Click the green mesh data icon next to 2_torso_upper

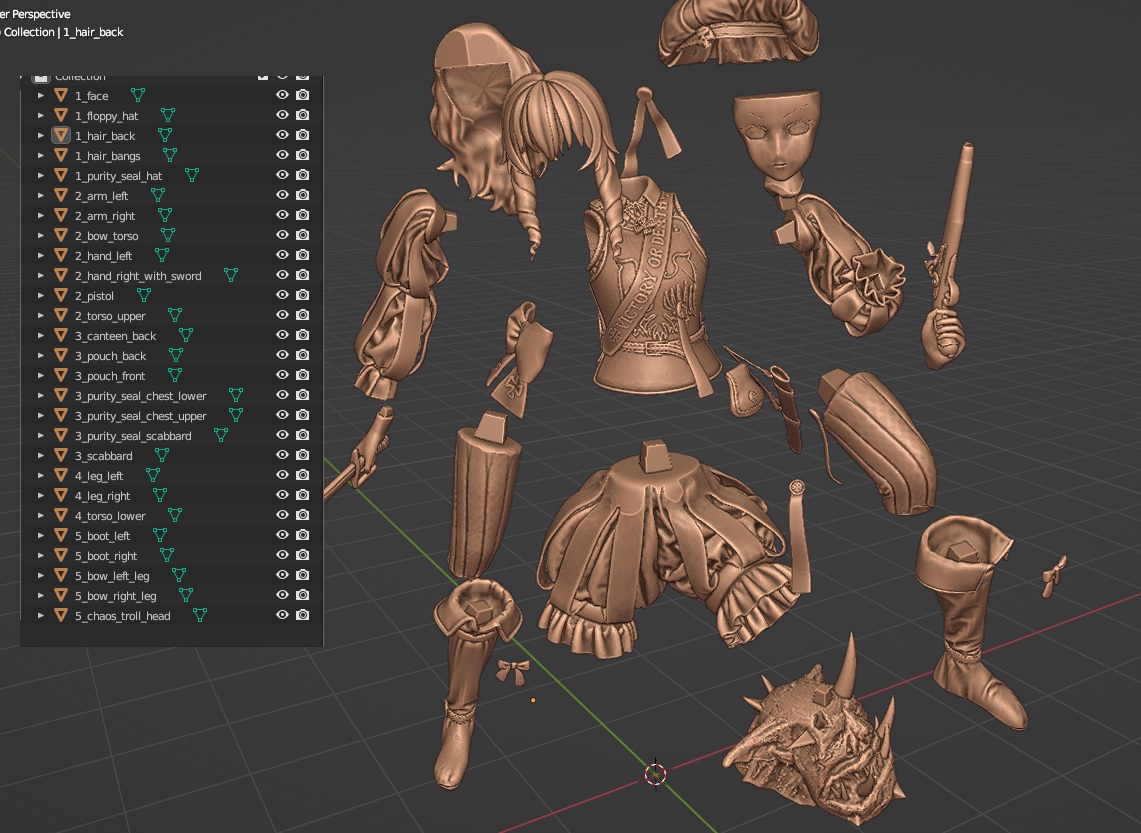click(x=175, y=315)
